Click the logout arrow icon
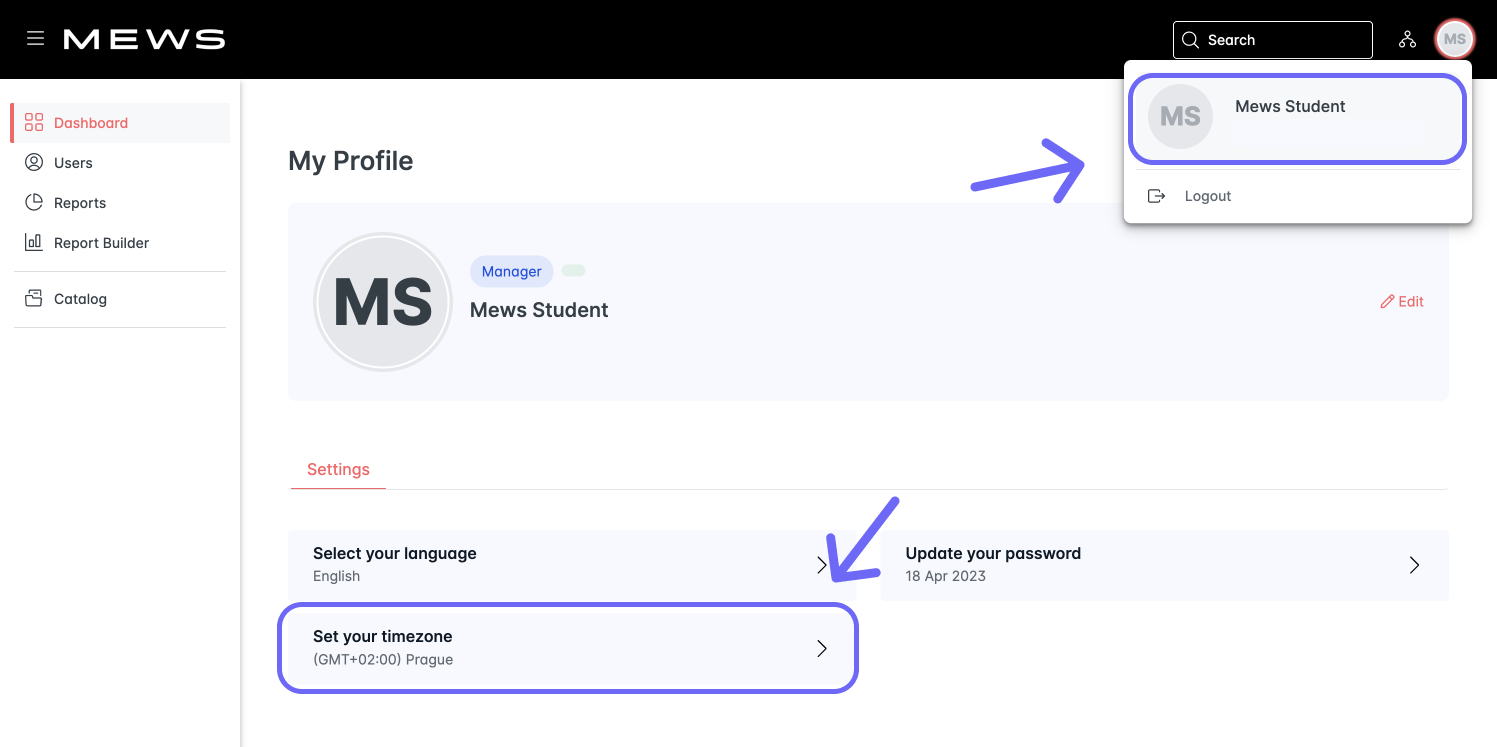 click(x=1157, y=195)
